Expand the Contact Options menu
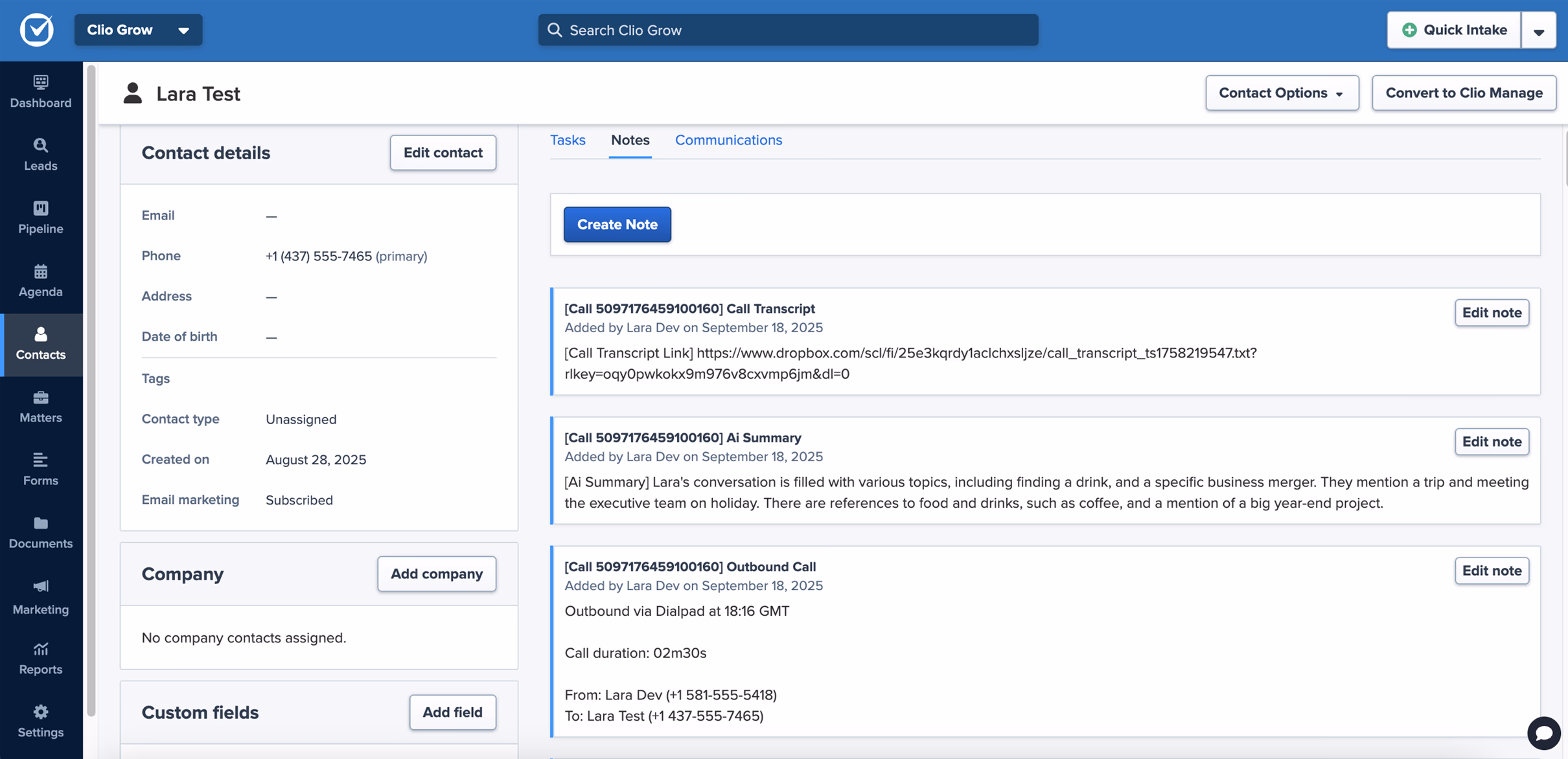This screenshot has height=759, width=1568. (x=1282, y=93)
